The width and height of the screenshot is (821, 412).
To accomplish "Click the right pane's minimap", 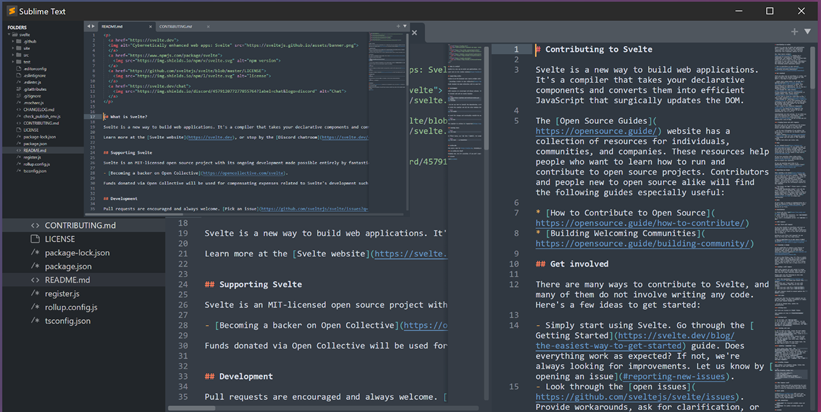I will (x=790, y=225).
